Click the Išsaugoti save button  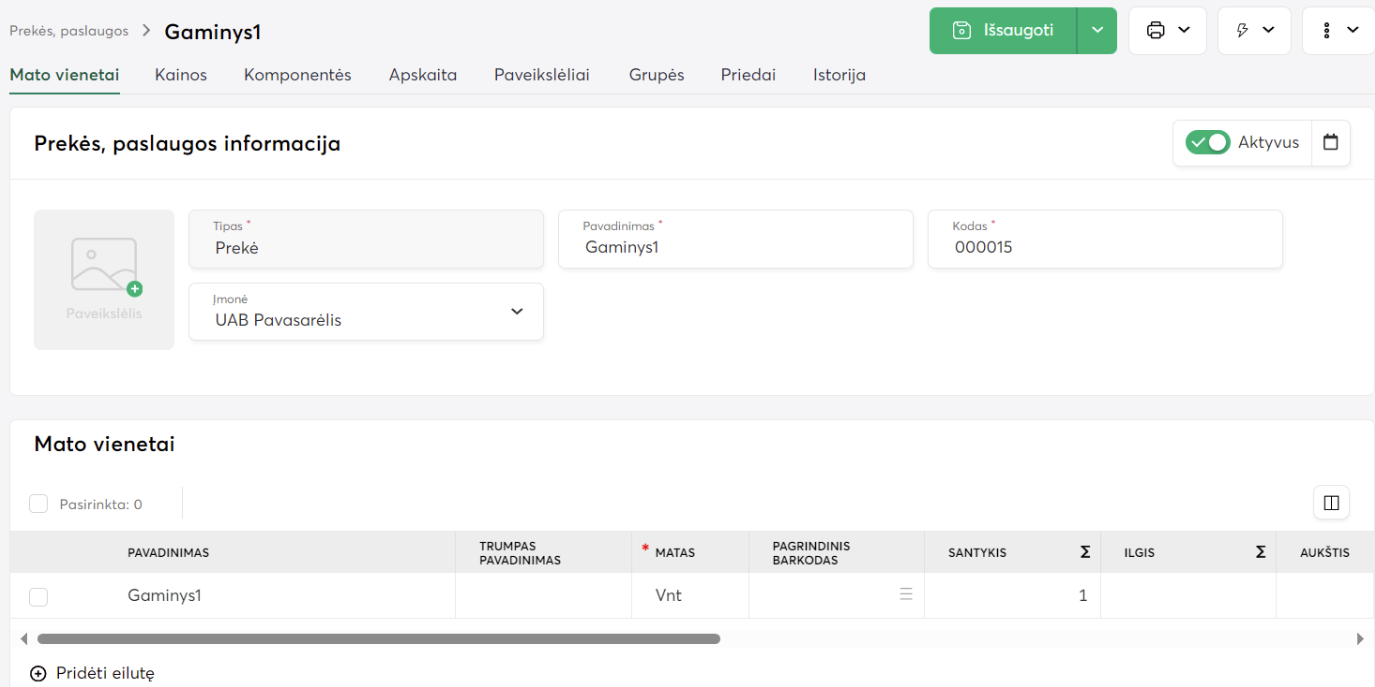point(1003,30)
